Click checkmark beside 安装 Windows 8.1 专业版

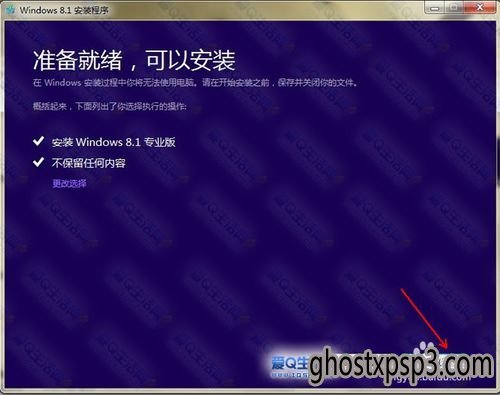tap(39, 141)
